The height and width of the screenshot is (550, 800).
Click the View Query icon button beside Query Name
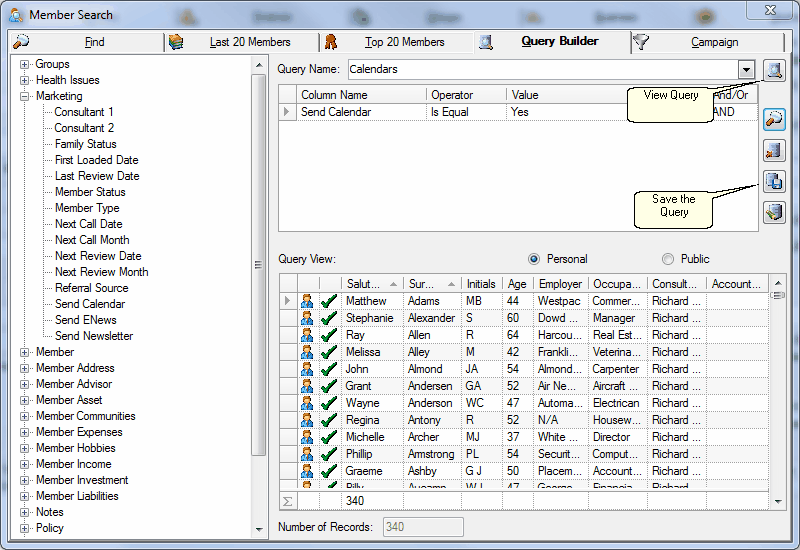click(x=774, y=70)
